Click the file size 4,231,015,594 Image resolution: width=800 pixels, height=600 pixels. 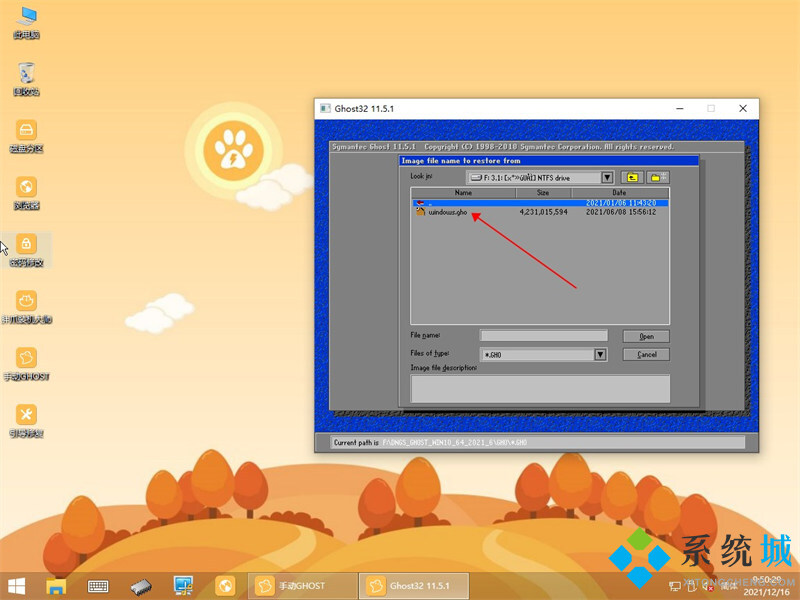pos(543,212)
